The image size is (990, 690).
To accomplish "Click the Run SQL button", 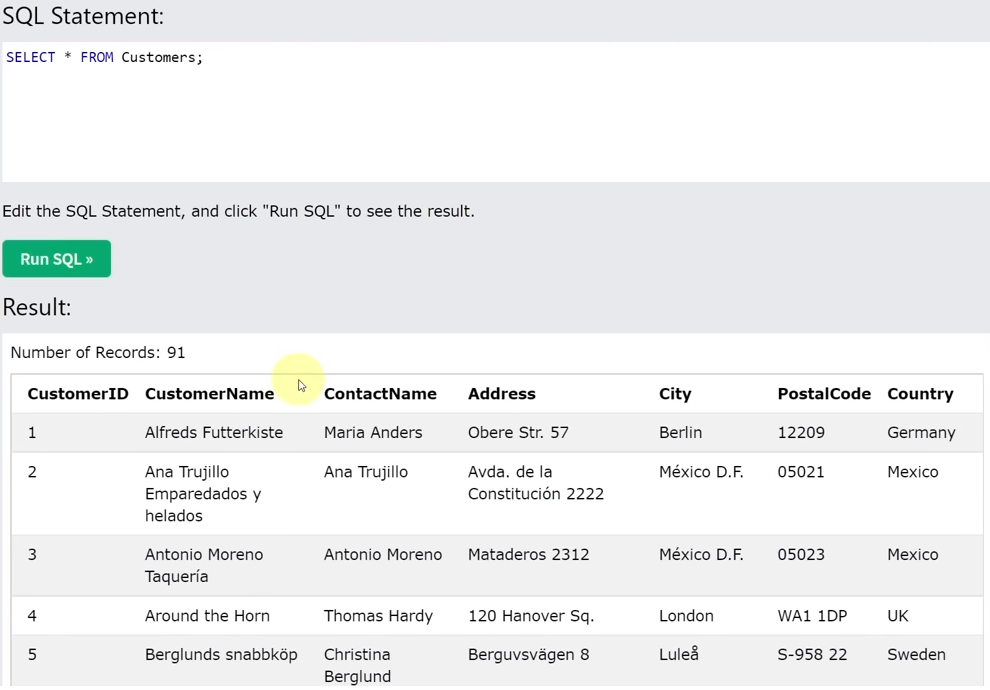I will pyautogui.click(x=57, y=259).
